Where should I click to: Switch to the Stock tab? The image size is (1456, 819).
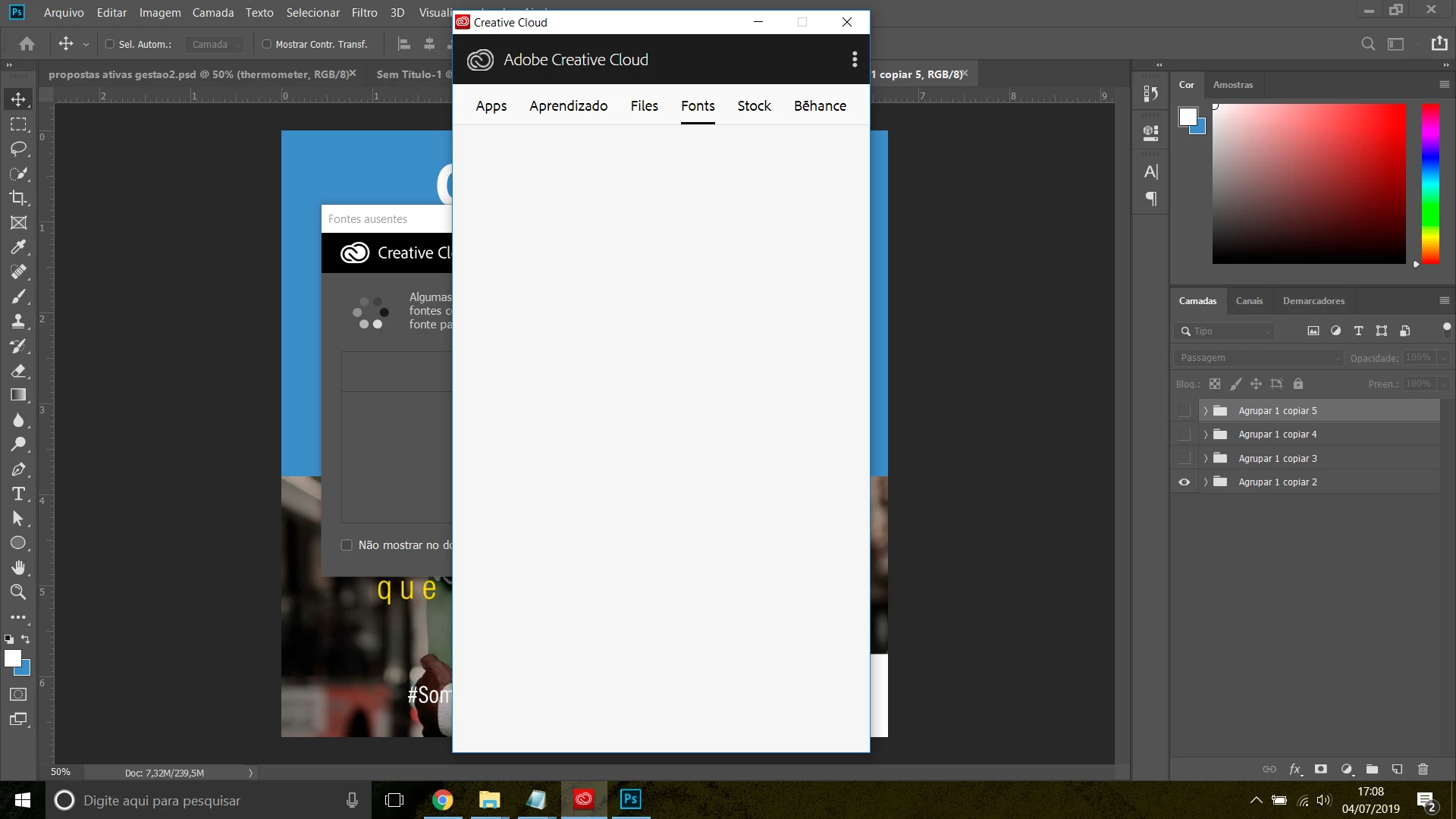pos(754,106)
